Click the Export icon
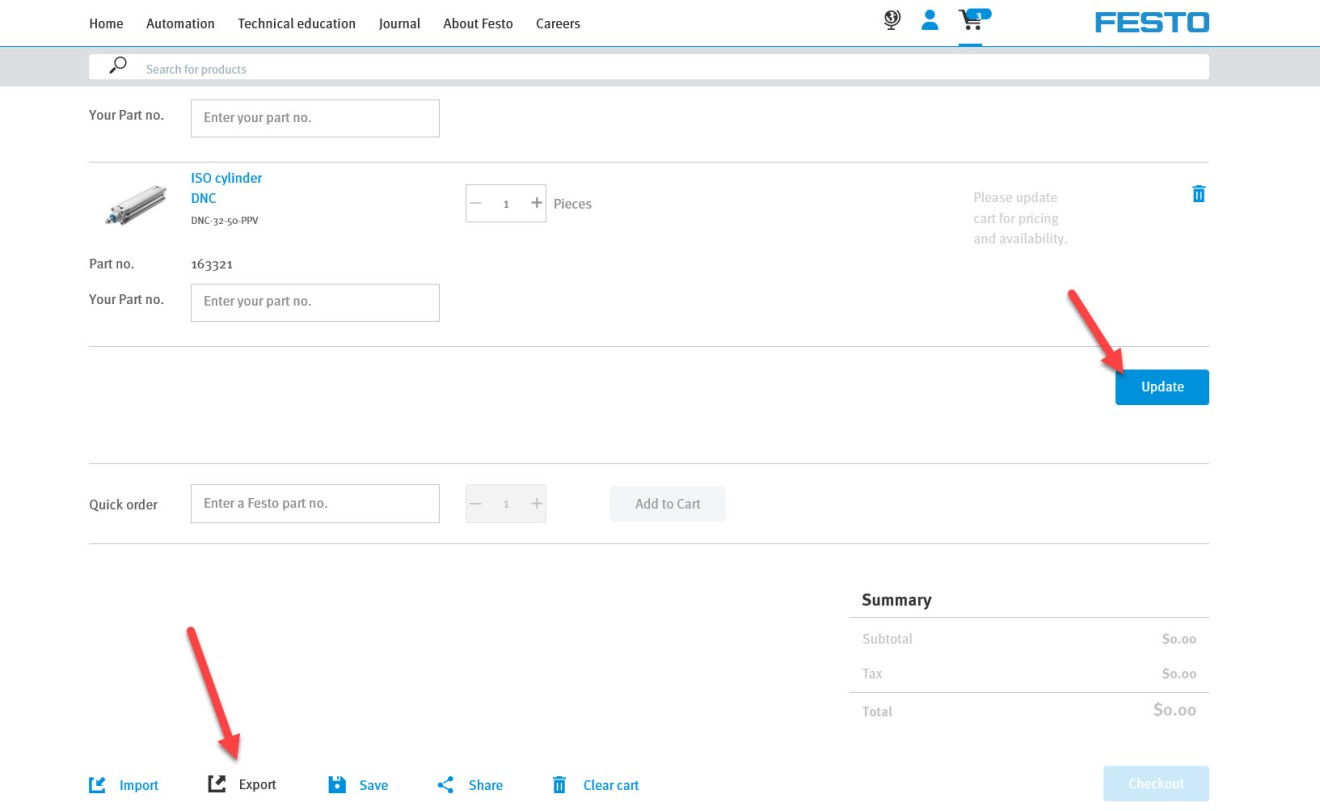This screenshot has width=1320, height=811. [217, 785]
